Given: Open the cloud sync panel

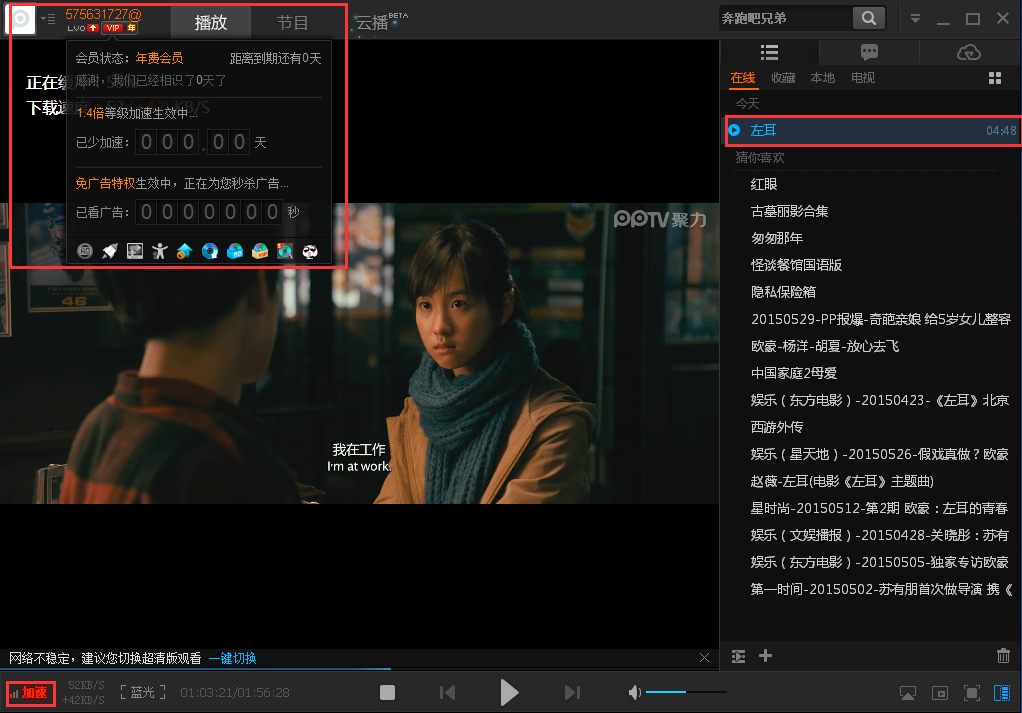Looking at the screenshot, I should pos(969,52).
